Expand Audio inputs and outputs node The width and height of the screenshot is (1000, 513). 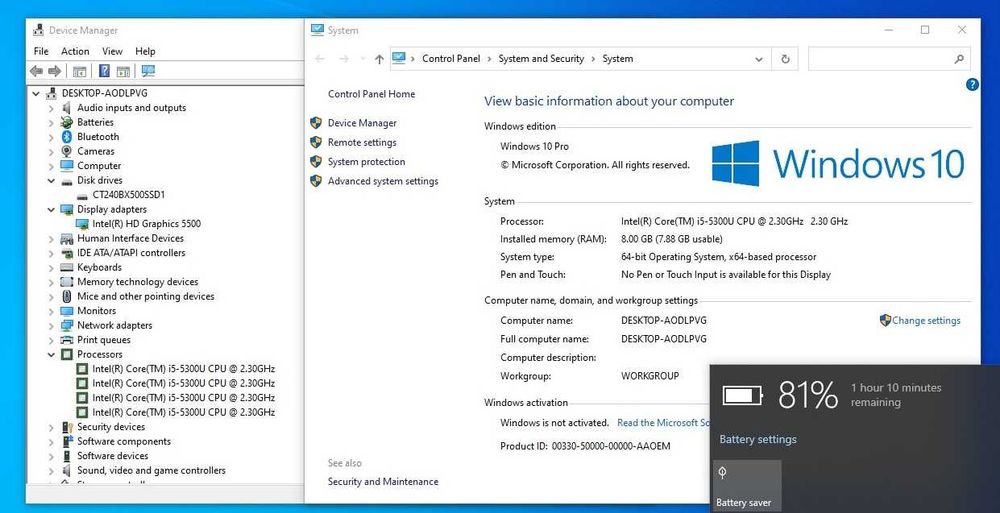51,108
